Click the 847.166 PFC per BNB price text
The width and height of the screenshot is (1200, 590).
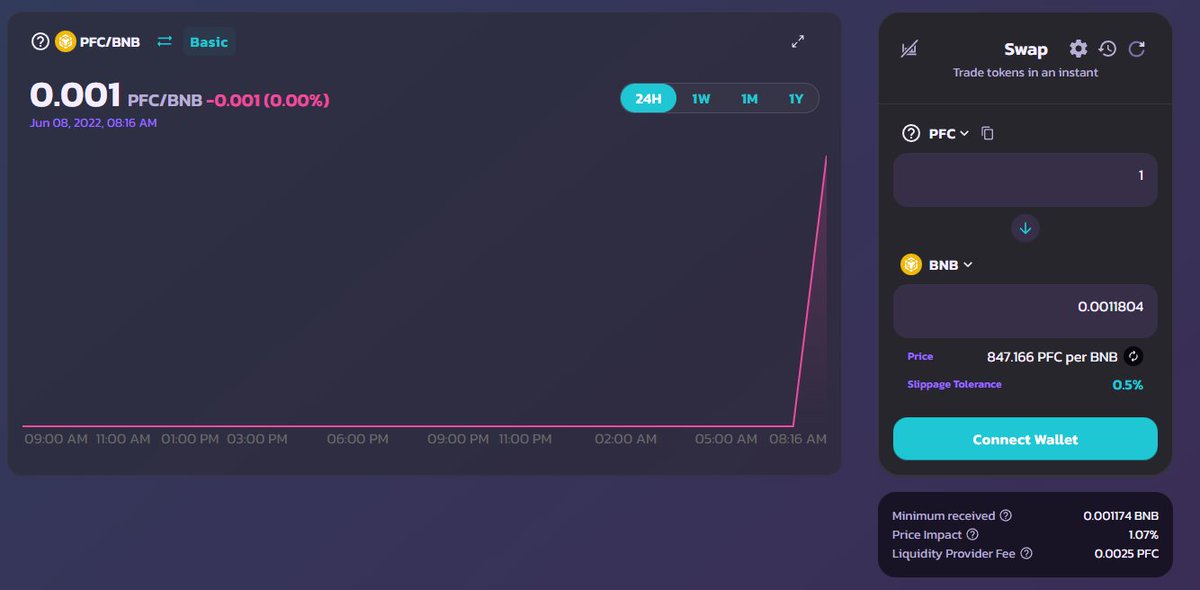coord(1052,356)
